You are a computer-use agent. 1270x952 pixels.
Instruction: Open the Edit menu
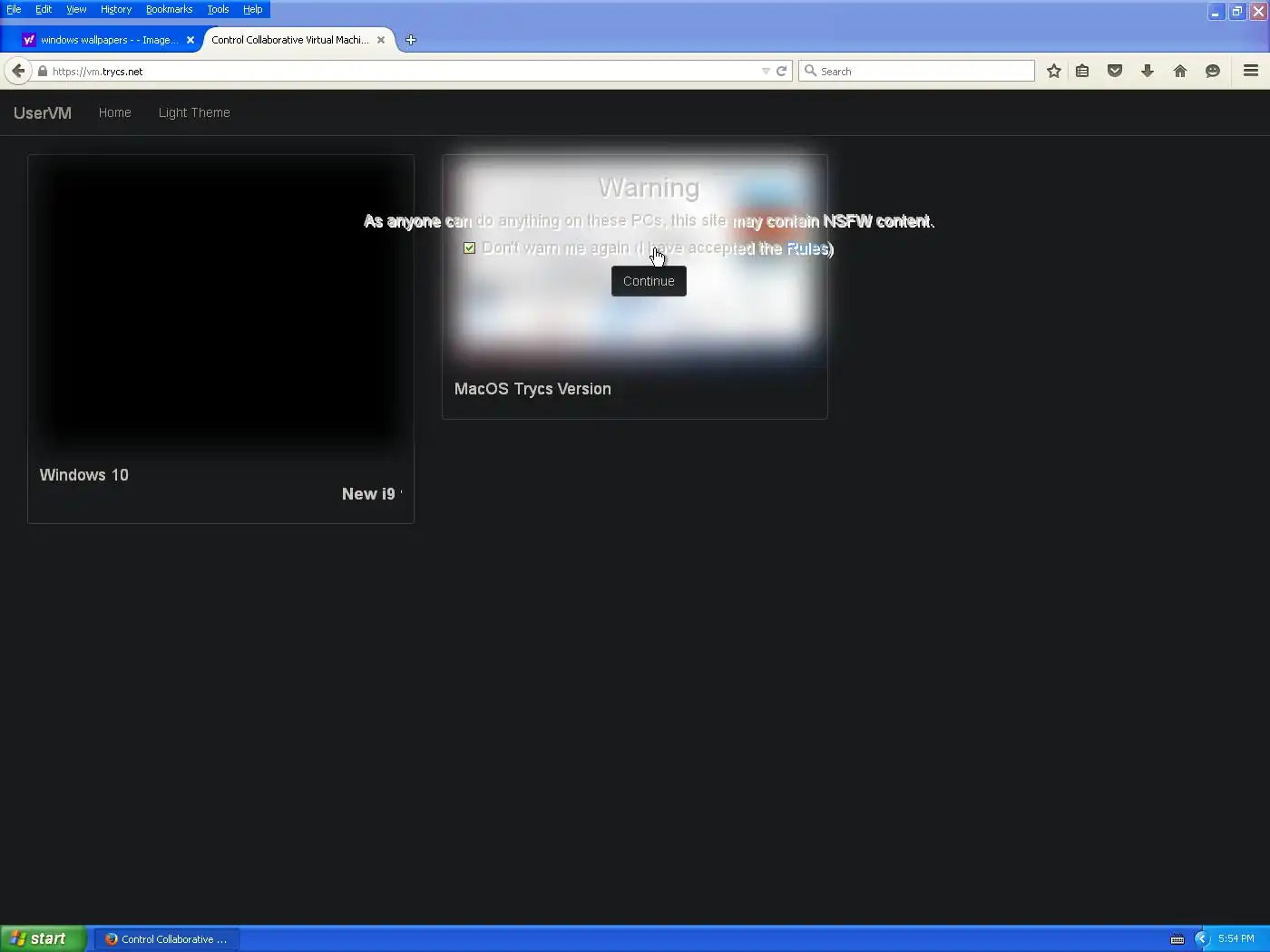coord(44,9)
